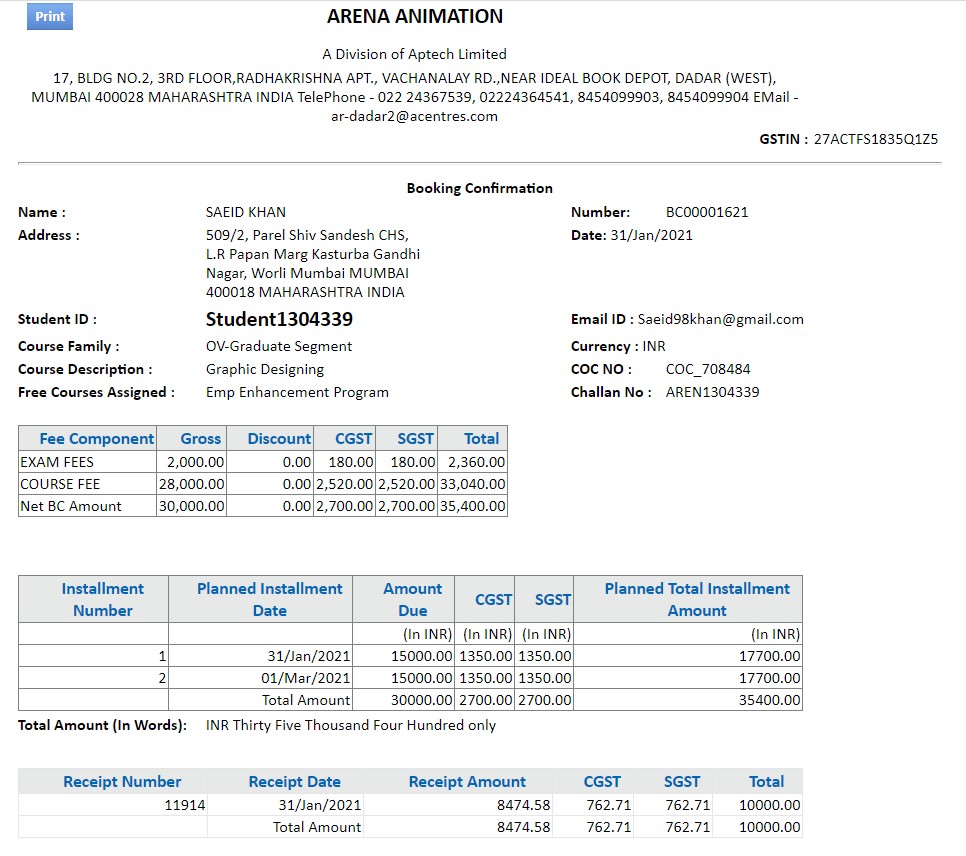The image size is (966, 856).
Task: Click 'Emp Enhancement Program' free course
Action: coord(297,393)
